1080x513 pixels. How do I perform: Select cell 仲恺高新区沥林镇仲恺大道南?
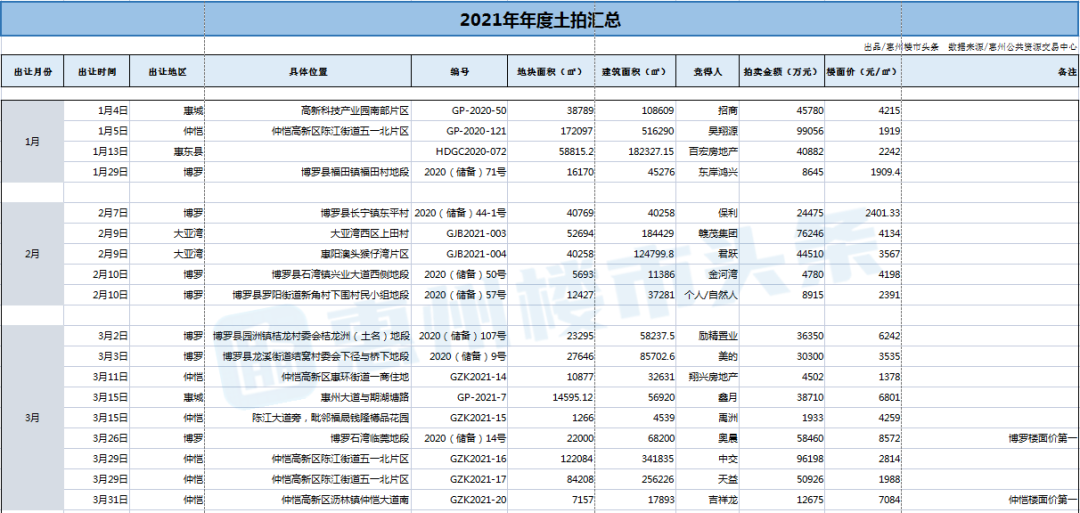309,500
